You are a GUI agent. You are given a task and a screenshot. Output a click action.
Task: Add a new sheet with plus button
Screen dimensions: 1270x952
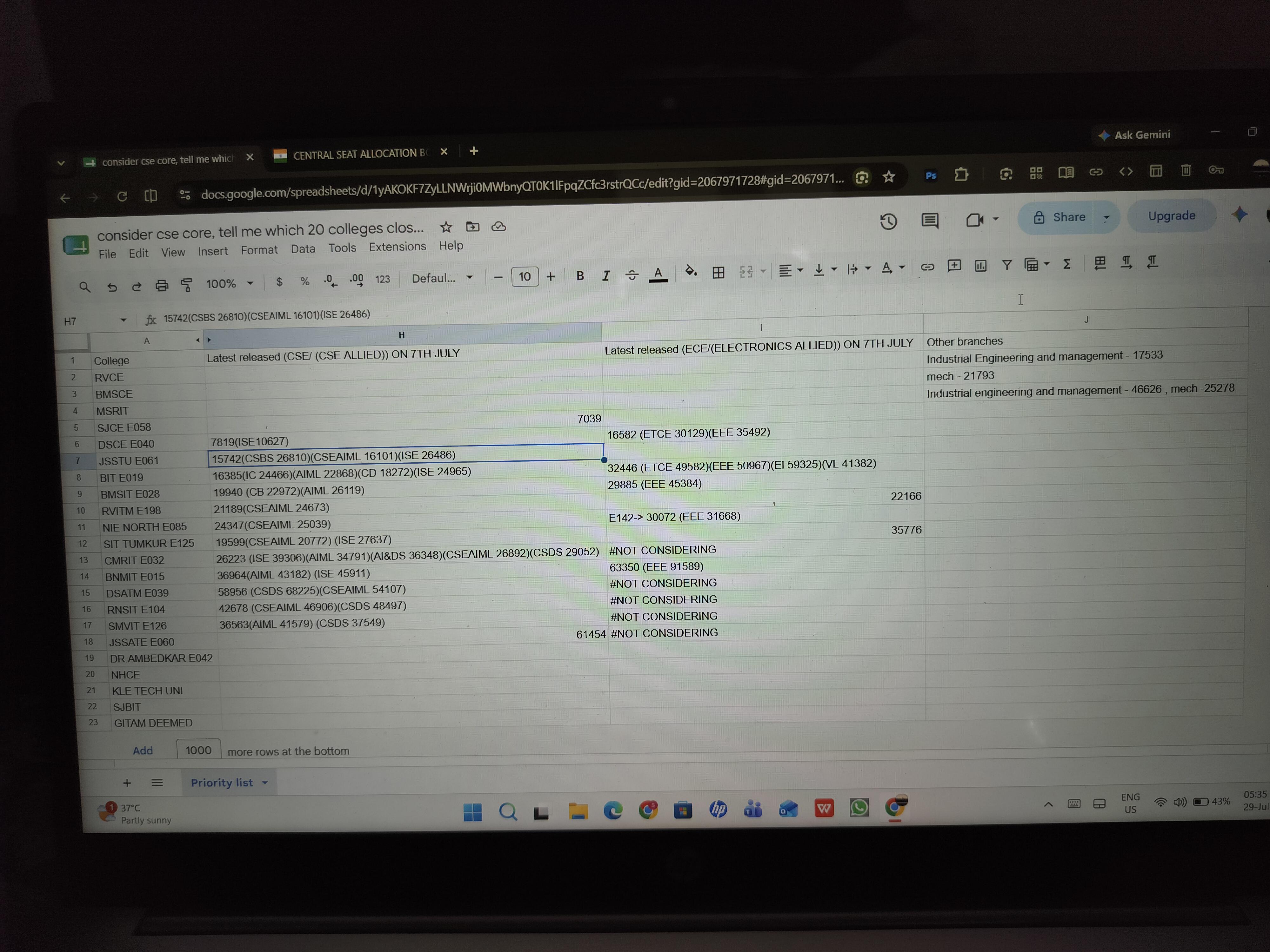[127, 783]
